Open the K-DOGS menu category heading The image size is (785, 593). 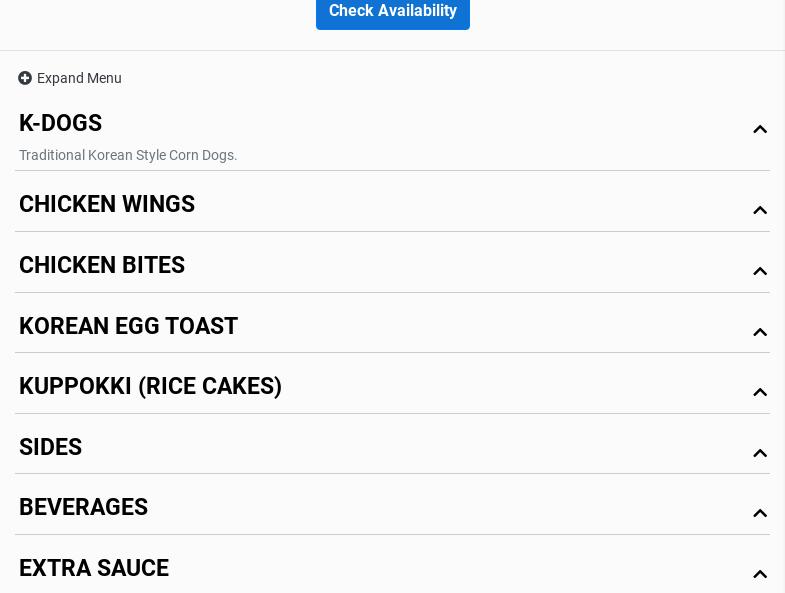pos(61,123)
